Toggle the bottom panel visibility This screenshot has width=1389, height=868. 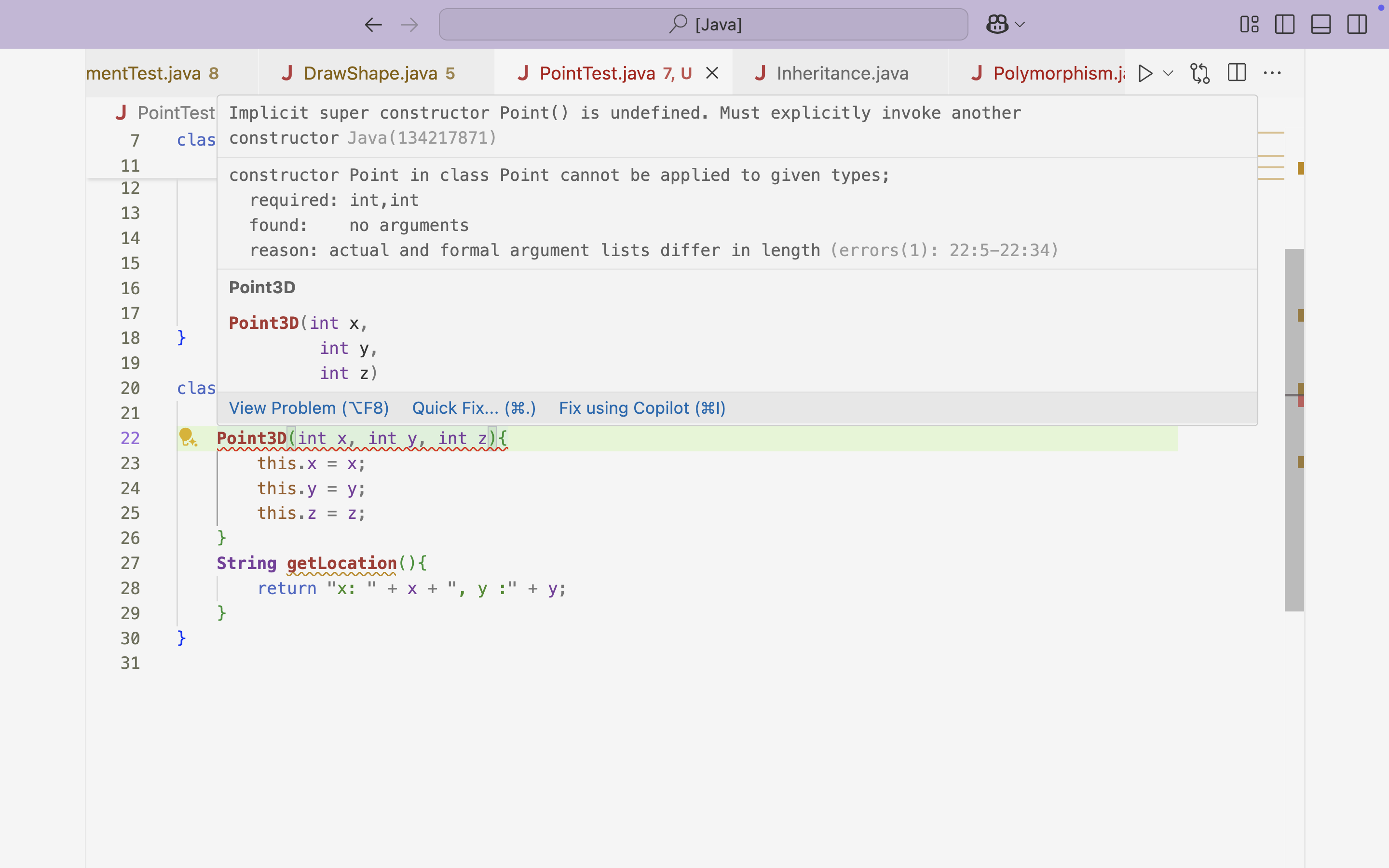[x=1321, y=24]
